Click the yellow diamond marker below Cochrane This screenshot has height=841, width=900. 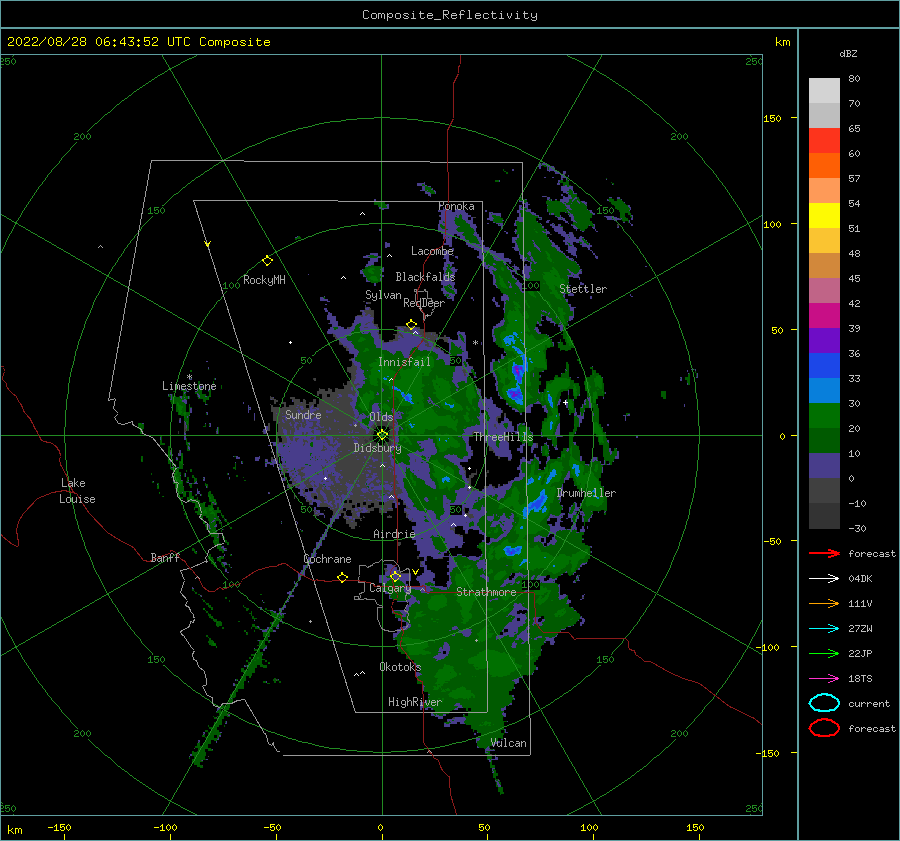(342, 577)
